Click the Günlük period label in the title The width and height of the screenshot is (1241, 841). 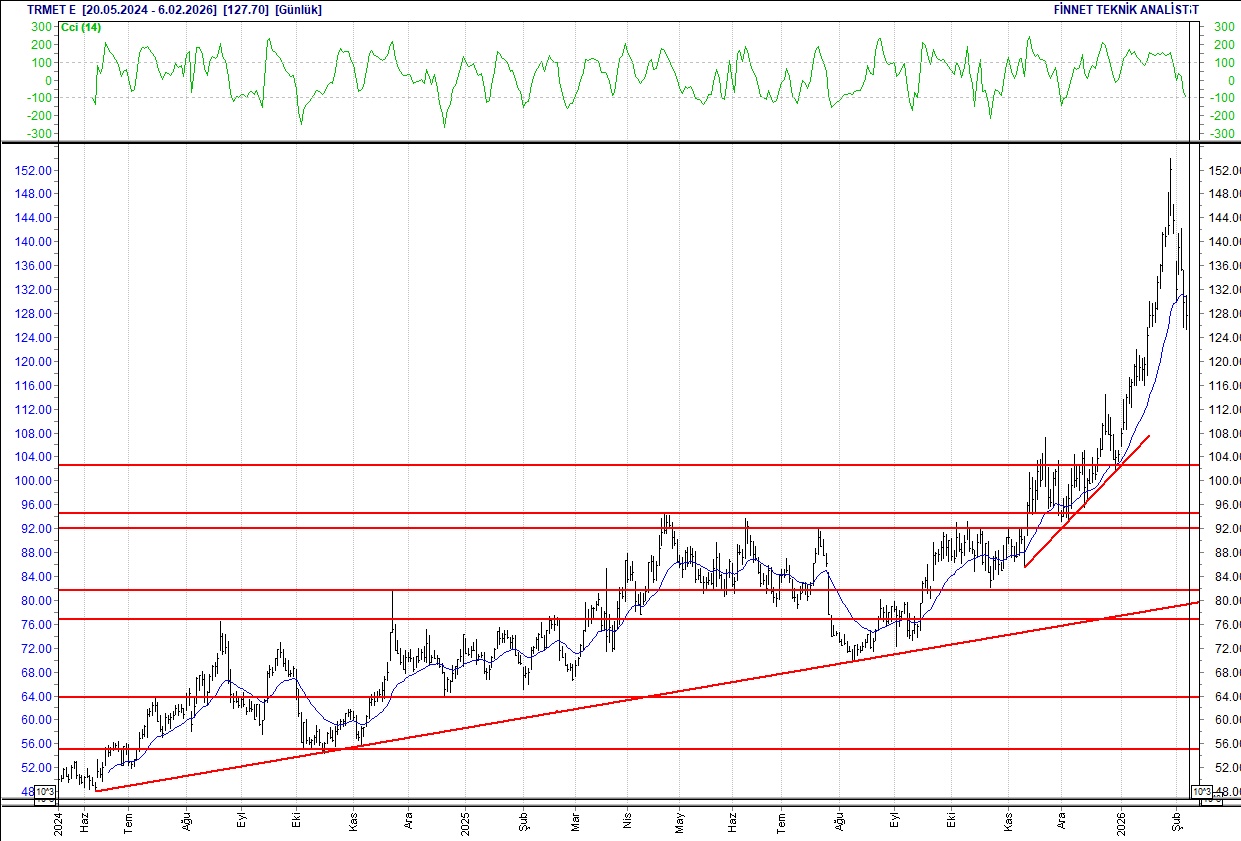[295, 9]
